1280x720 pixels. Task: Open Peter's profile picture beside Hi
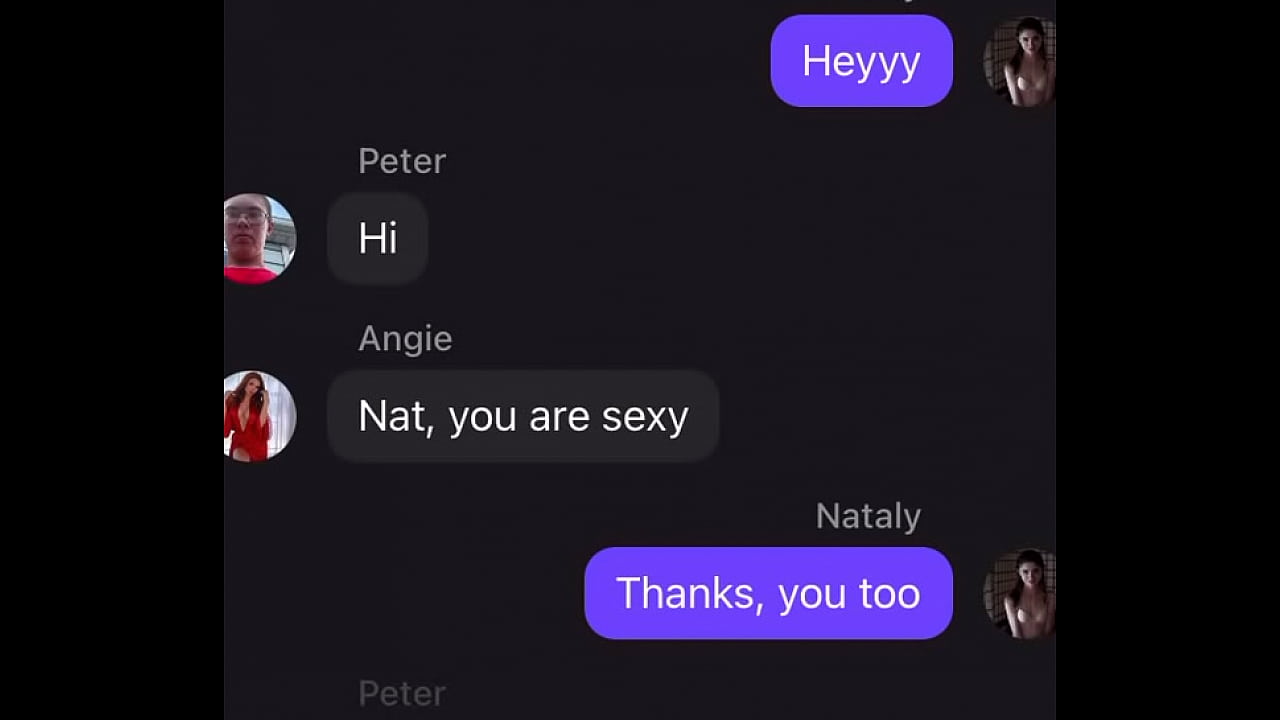point(258,238)
